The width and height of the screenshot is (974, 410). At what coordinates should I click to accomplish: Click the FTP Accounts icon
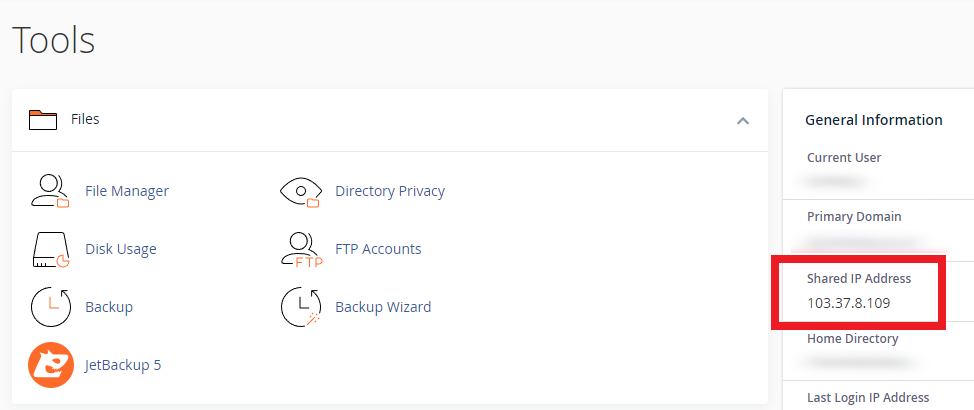click(300, 249)
